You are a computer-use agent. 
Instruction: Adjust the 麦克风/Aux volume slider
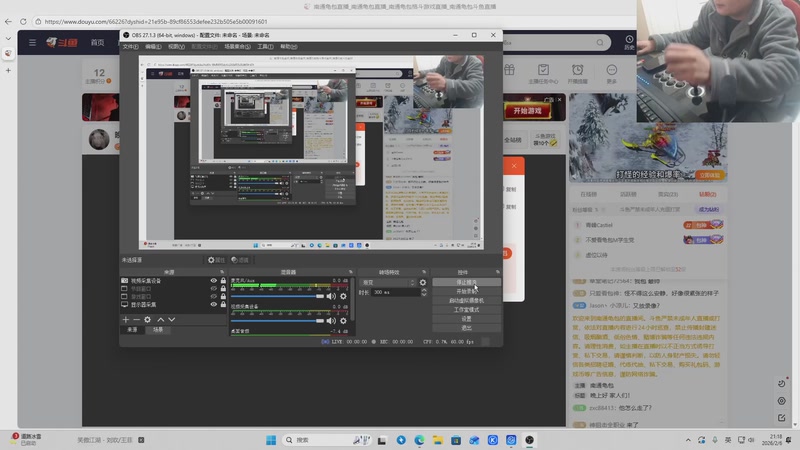(278, 296)
